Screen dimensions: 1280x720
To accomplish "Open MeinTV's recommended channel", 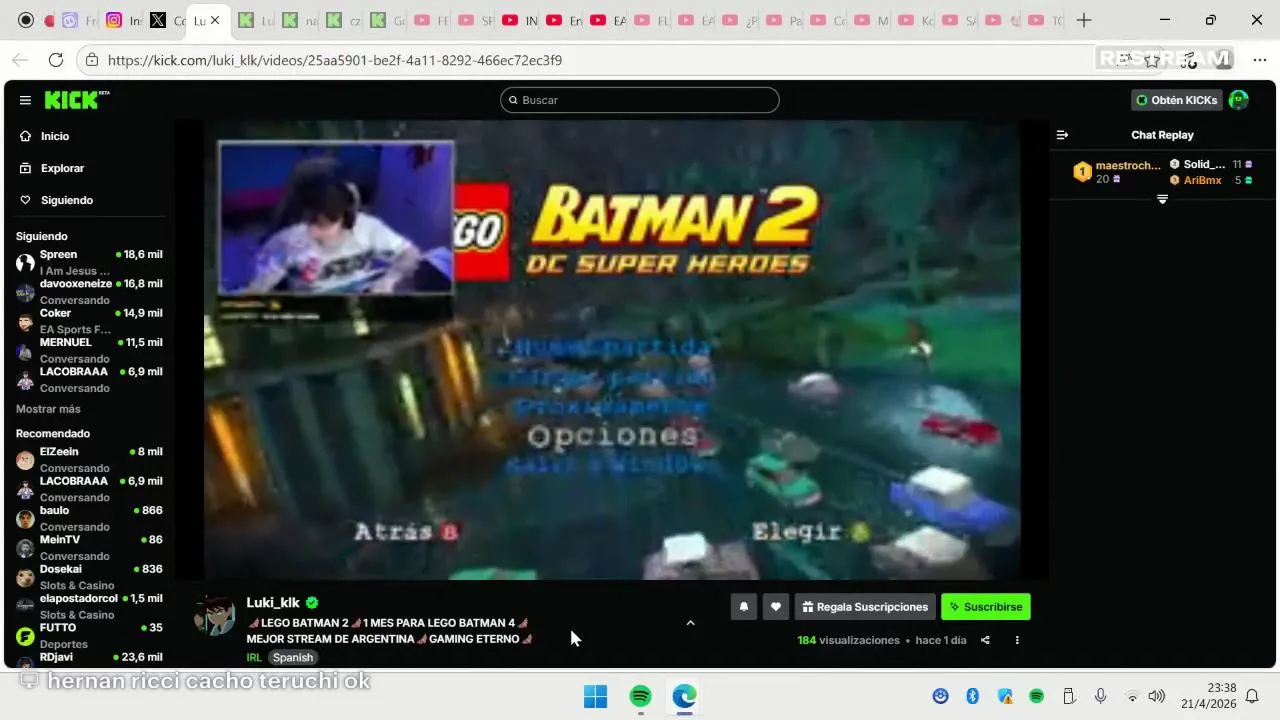I will tap(89, 547).
